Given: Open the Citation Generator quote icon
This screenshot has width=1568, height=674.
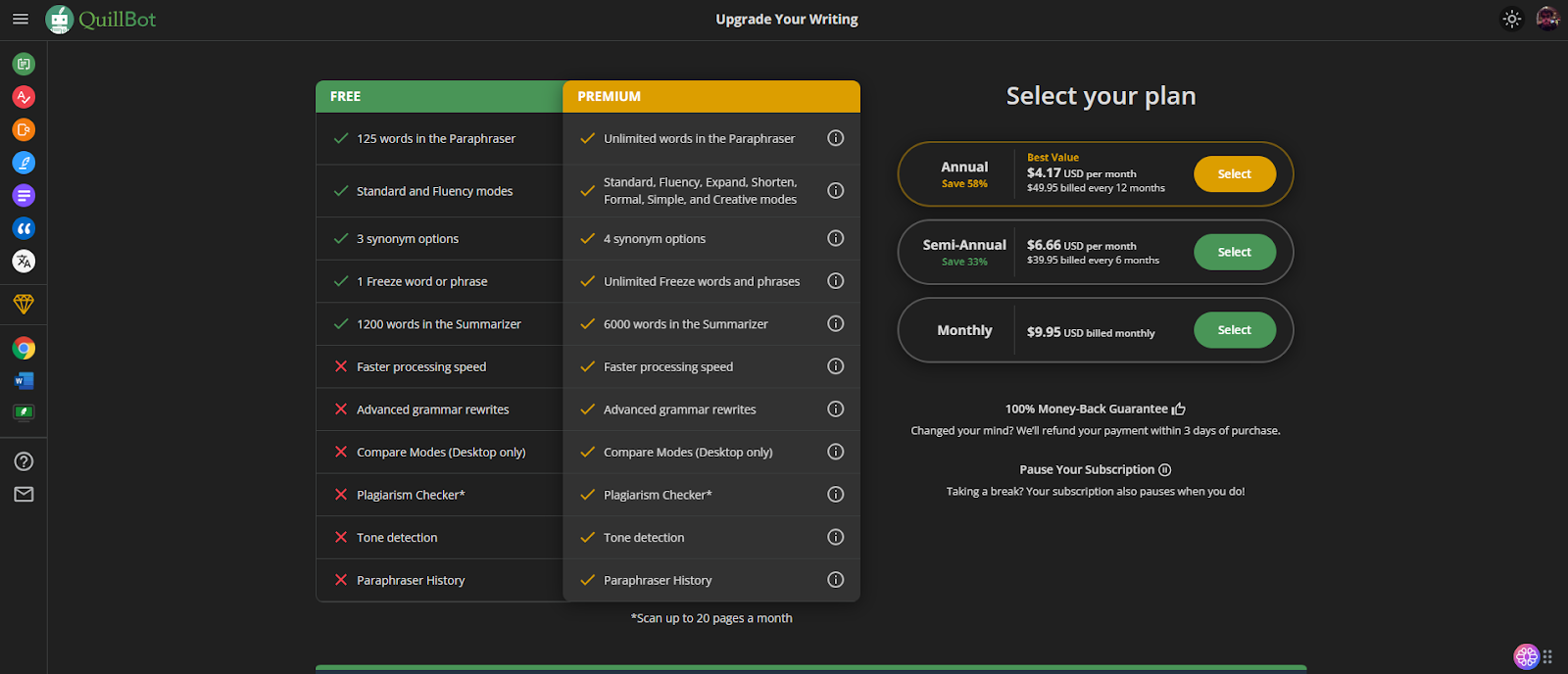Looking at the screenshot, I should pyautogui.click(x=24, y=228).
